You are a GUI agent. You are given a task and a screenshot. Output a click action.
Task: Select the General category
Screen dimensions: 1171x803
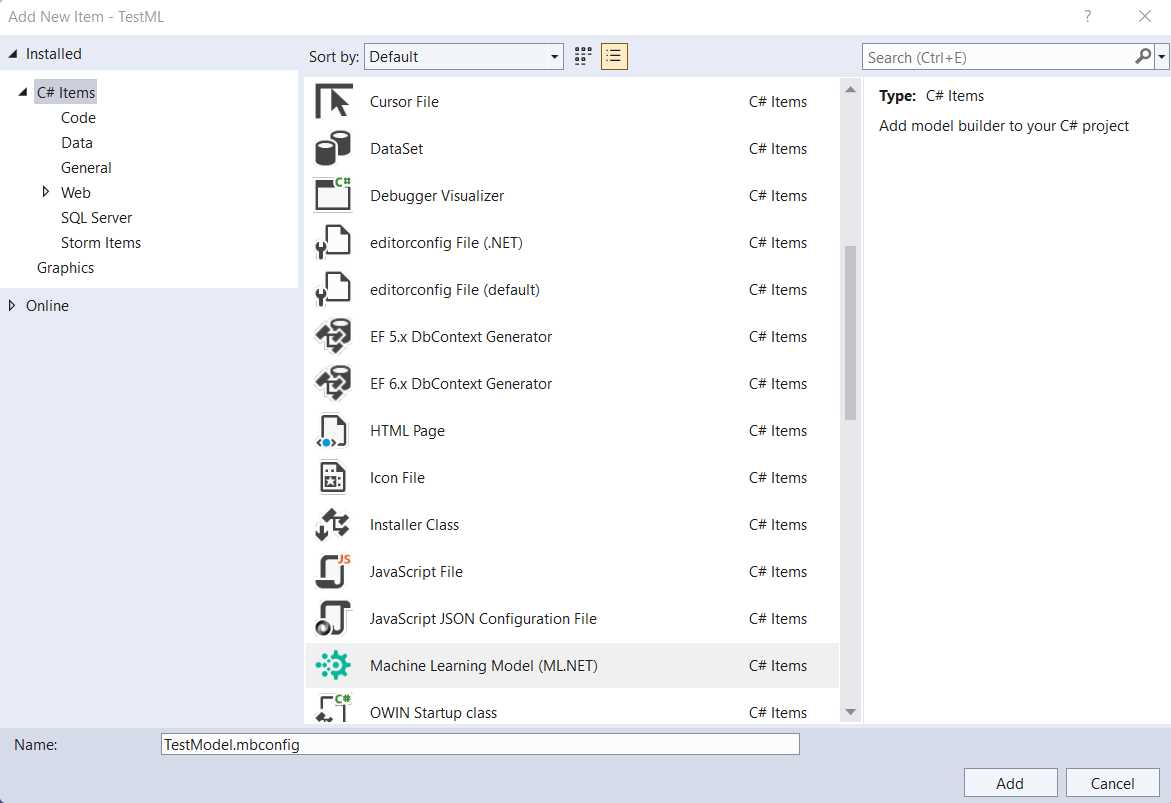click(x=86, y=168)
